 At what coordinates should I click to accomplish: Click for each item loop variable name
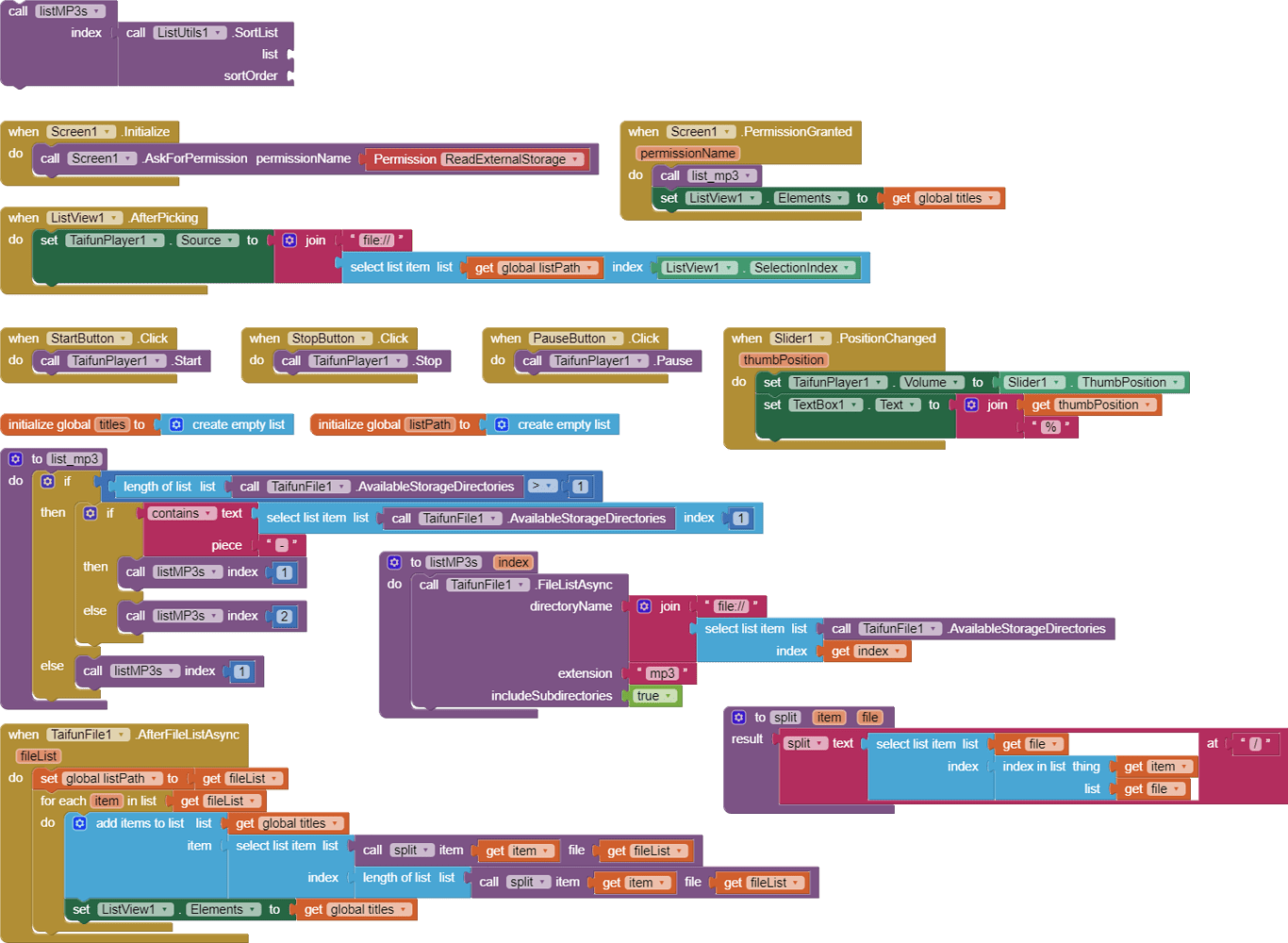click(107, 802)
